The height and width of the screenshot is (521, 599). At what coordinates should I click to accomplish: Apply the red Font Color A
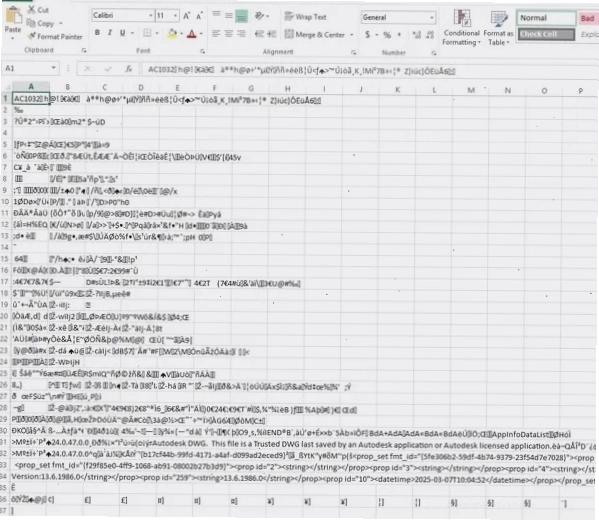pyautogui.click(x=192, y=34)
